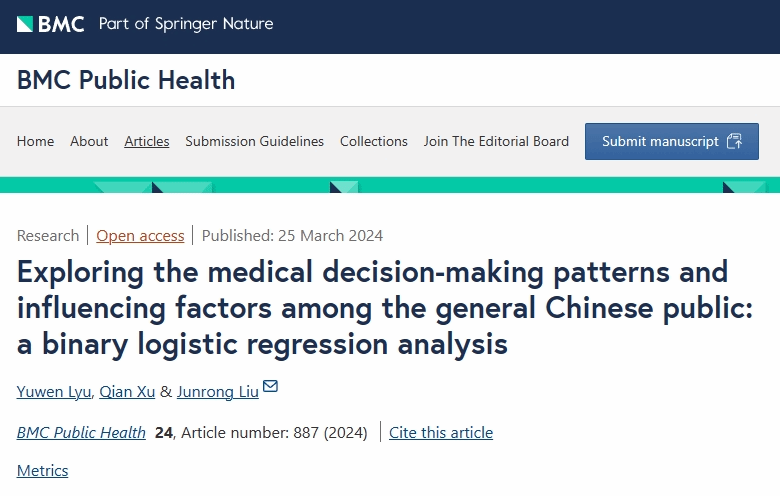Viewport: 780px width, 496px height.
Task: Click the upload icon on Submit manuscript
Action: 735,141
